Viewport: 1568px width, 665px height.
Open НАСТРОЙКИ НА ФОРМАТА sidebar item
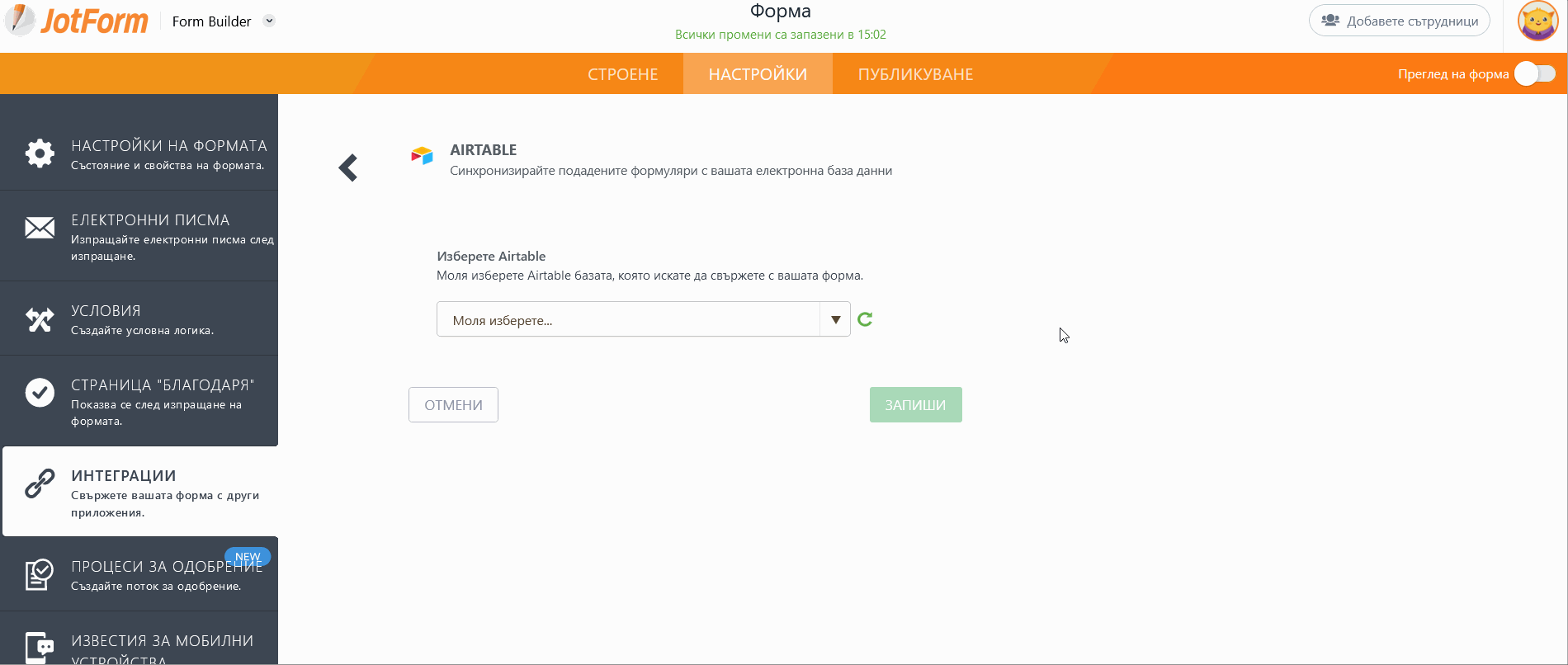[x=139, y=153]
